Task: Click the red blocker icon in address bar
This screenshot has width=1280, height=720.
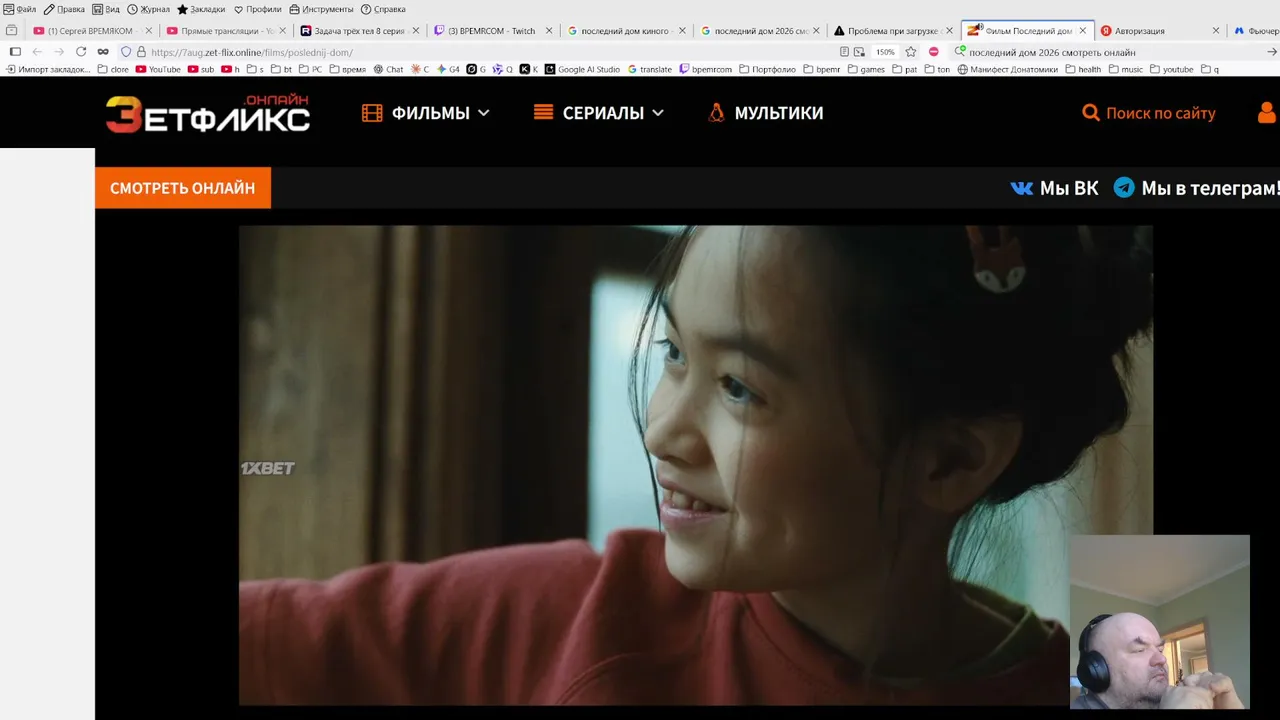Action: pos(933,52)
